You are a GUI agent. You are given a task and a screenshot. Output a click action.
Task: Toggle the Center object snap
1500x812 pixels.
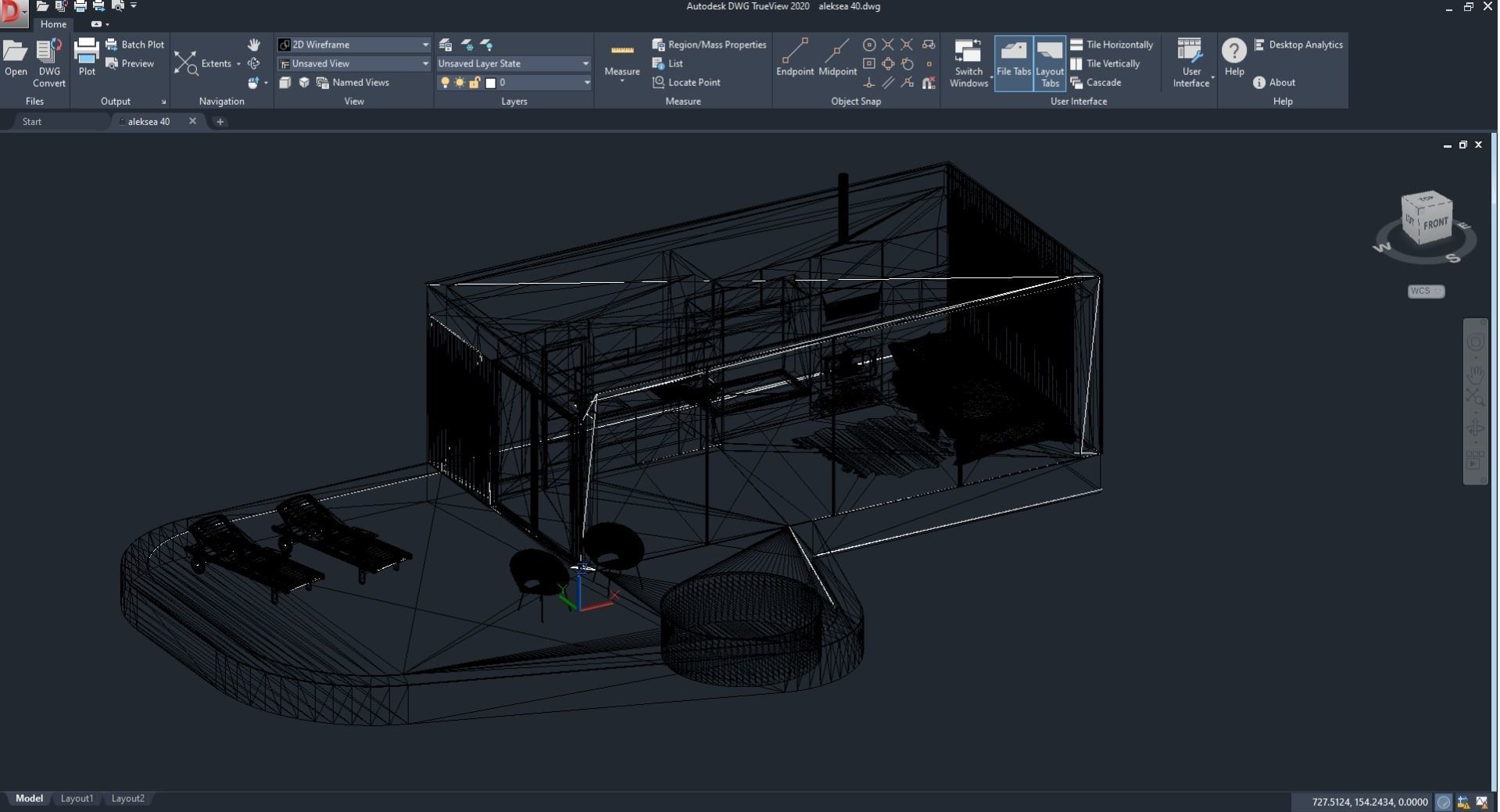pos(869,45)
